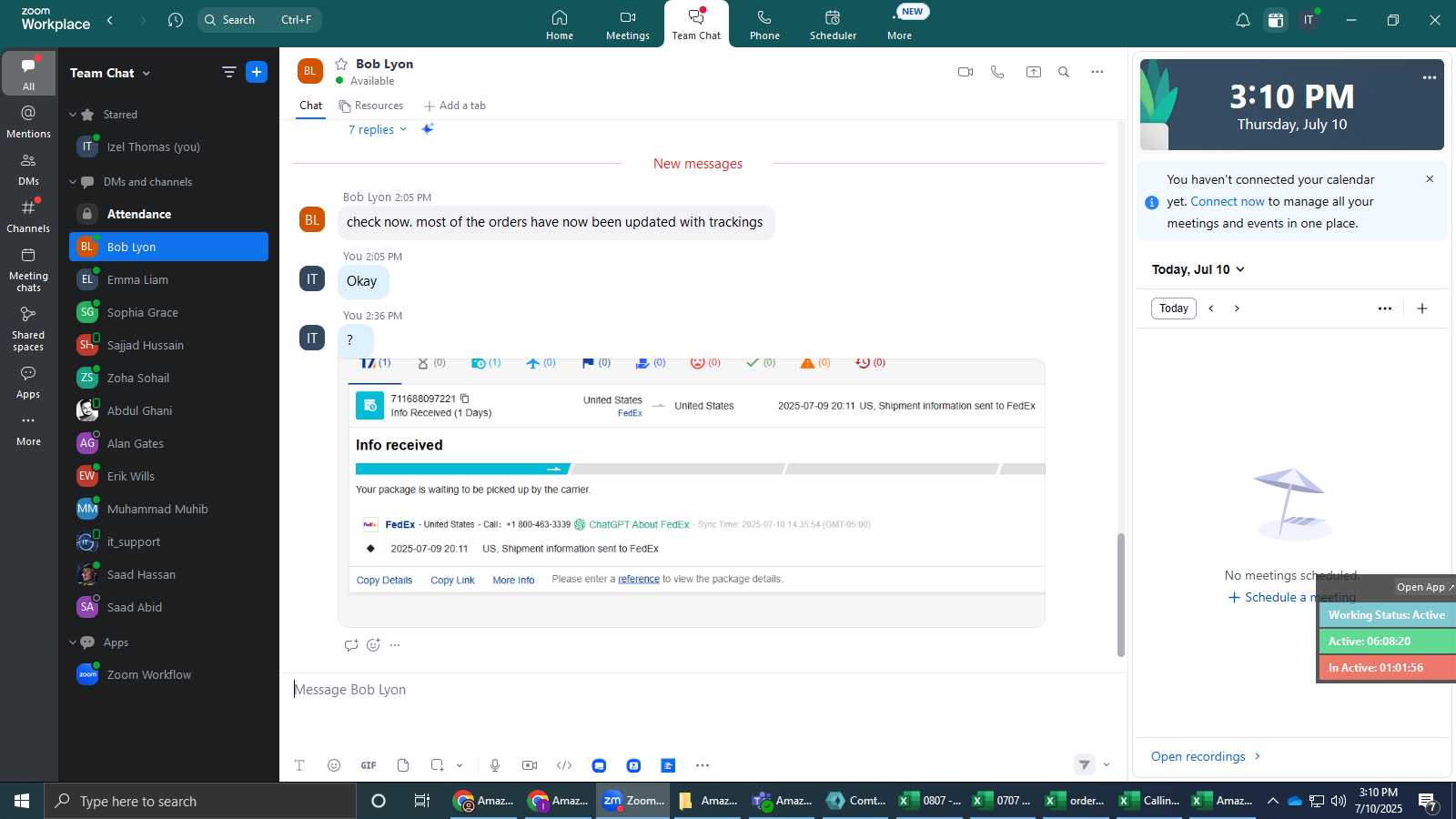Open the screenshot options dropdown arrow
The height and width of the screenshot is (819, 1456).
point(460,765)
